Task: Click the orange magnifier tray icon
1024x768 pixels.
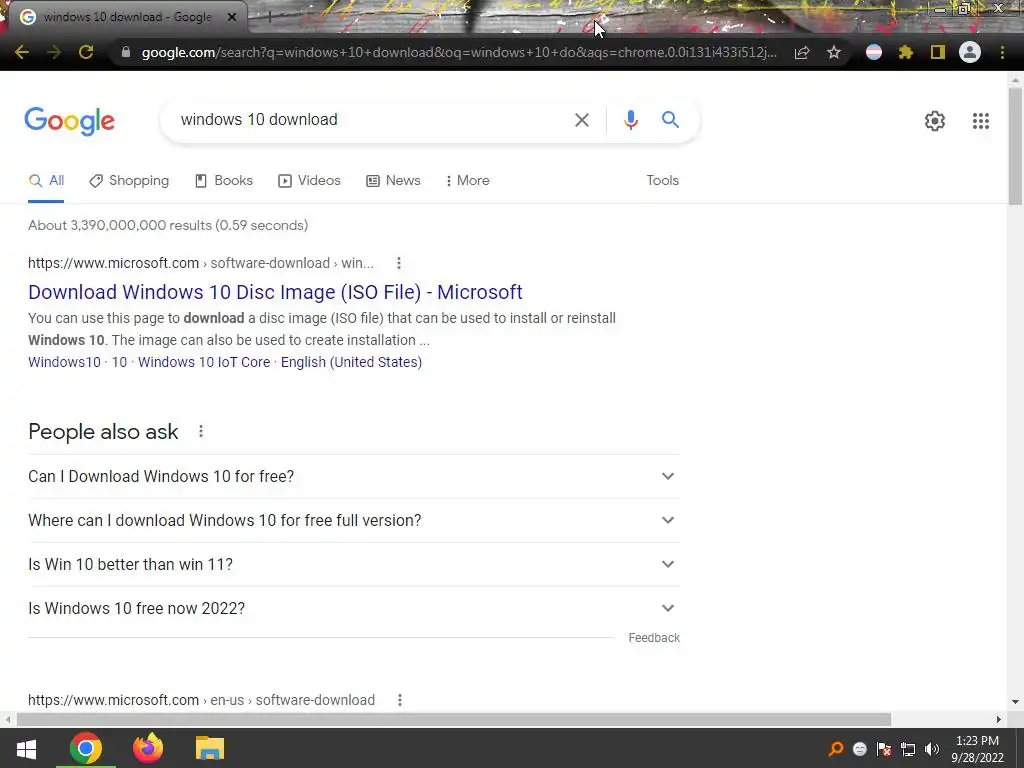Action: tap(836, 749)
